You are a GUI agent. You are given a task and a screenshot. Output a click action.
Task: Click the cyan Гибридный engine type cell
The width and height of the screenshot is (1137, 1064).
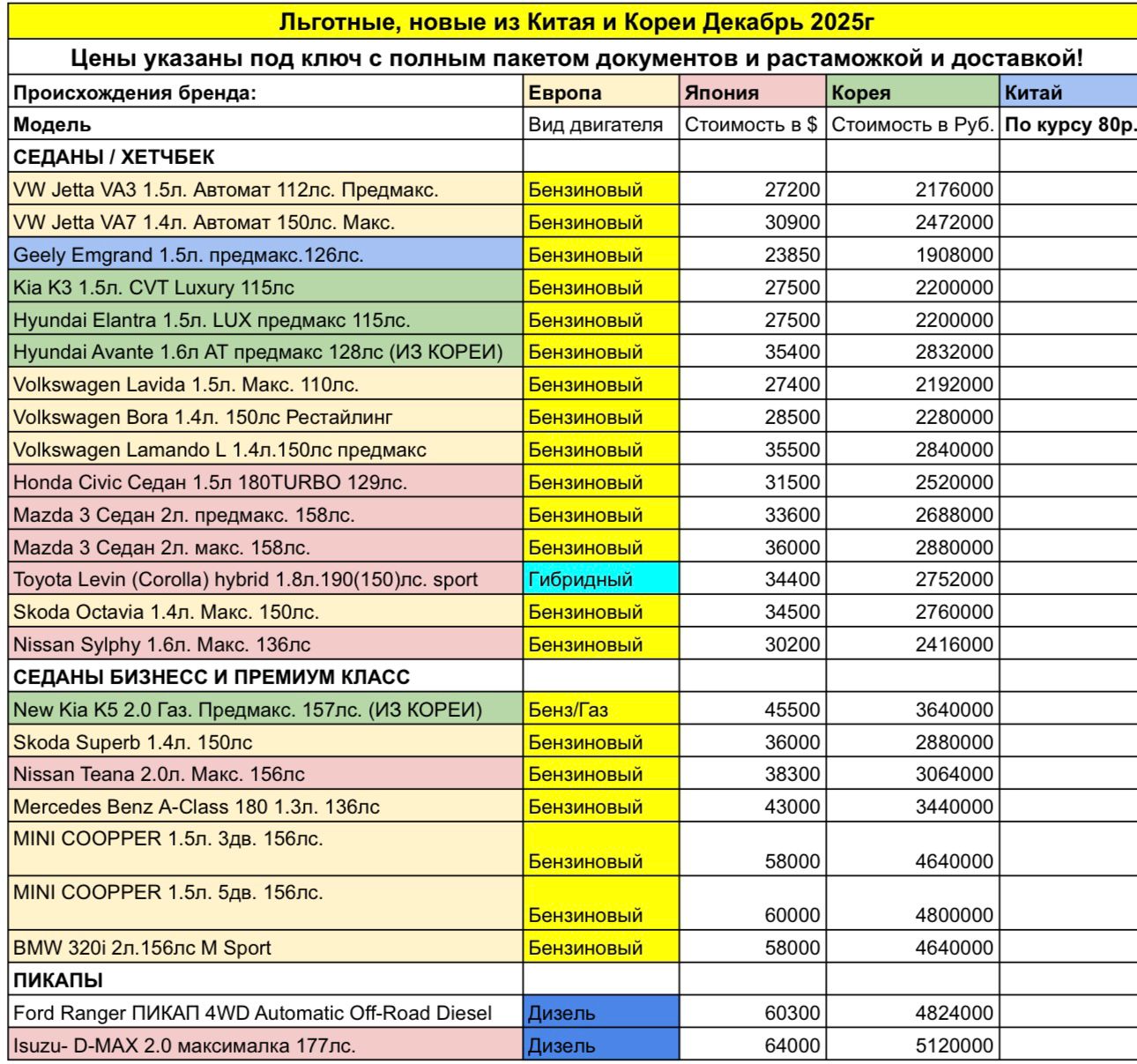click(600, 580)
